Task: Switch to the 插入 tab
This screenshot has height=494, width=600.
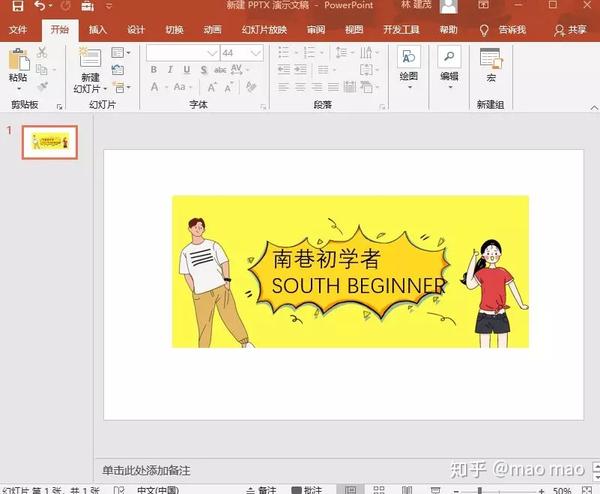Action: point(97,29)
